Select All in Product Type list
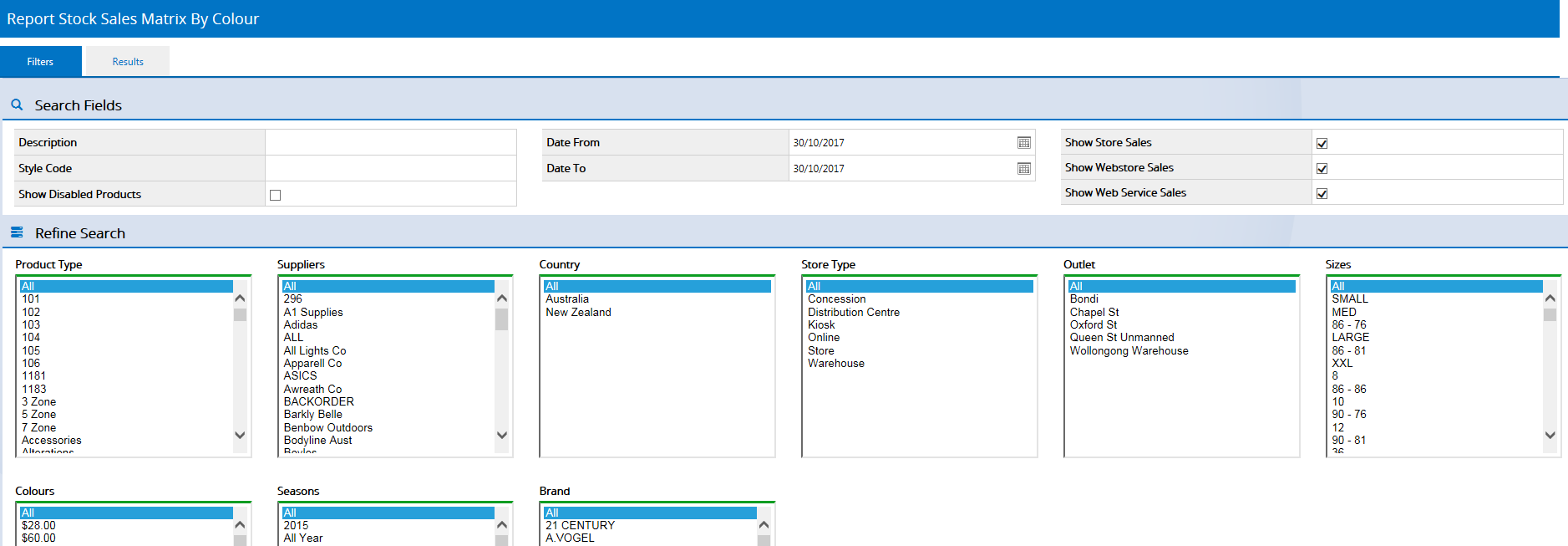This screenshot has width=1568, height=546. tap(126, 286)
